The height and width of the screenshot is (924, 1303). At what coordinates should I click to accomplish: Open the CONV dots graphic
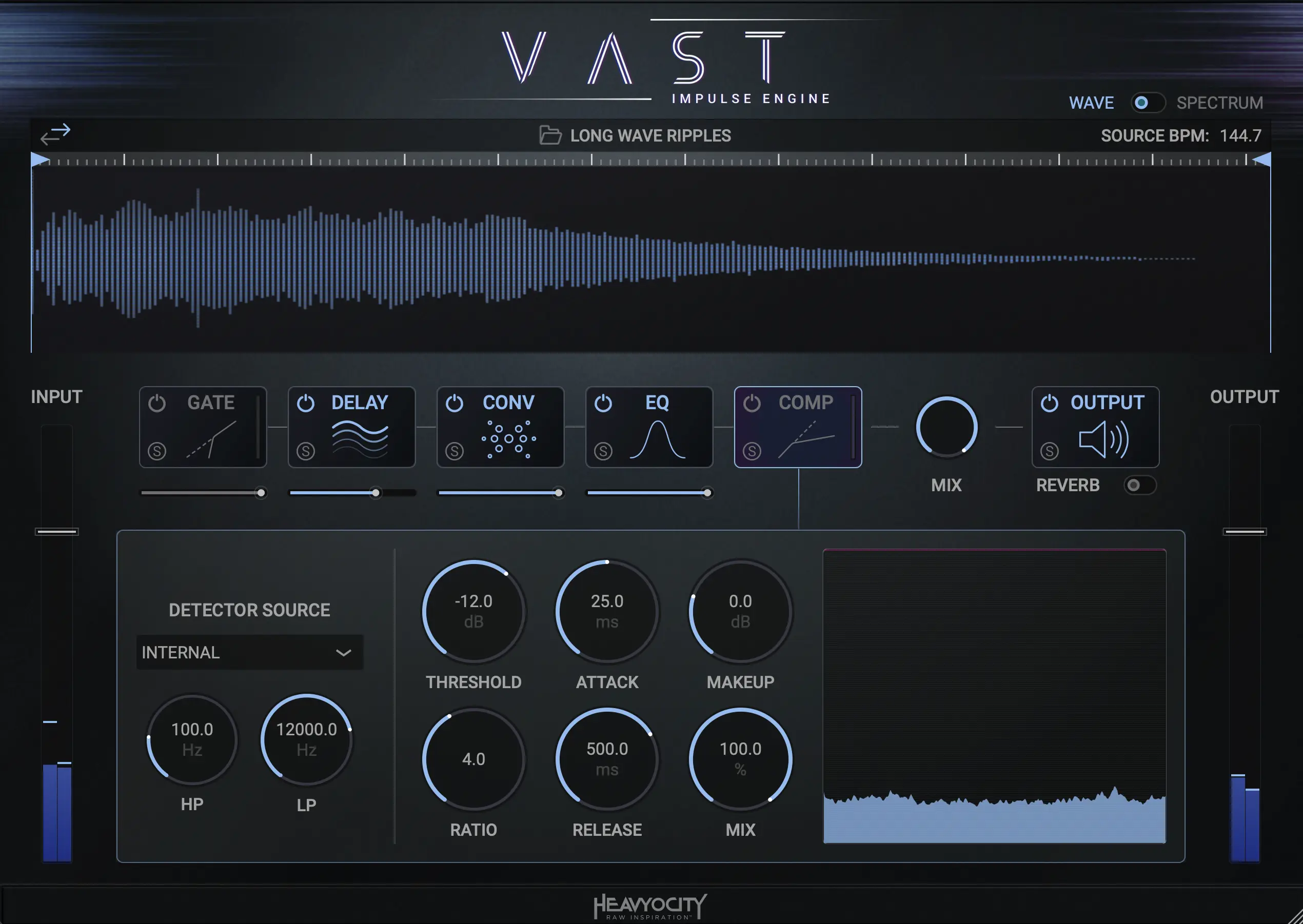pyautogui.click(x=509, y=439)
